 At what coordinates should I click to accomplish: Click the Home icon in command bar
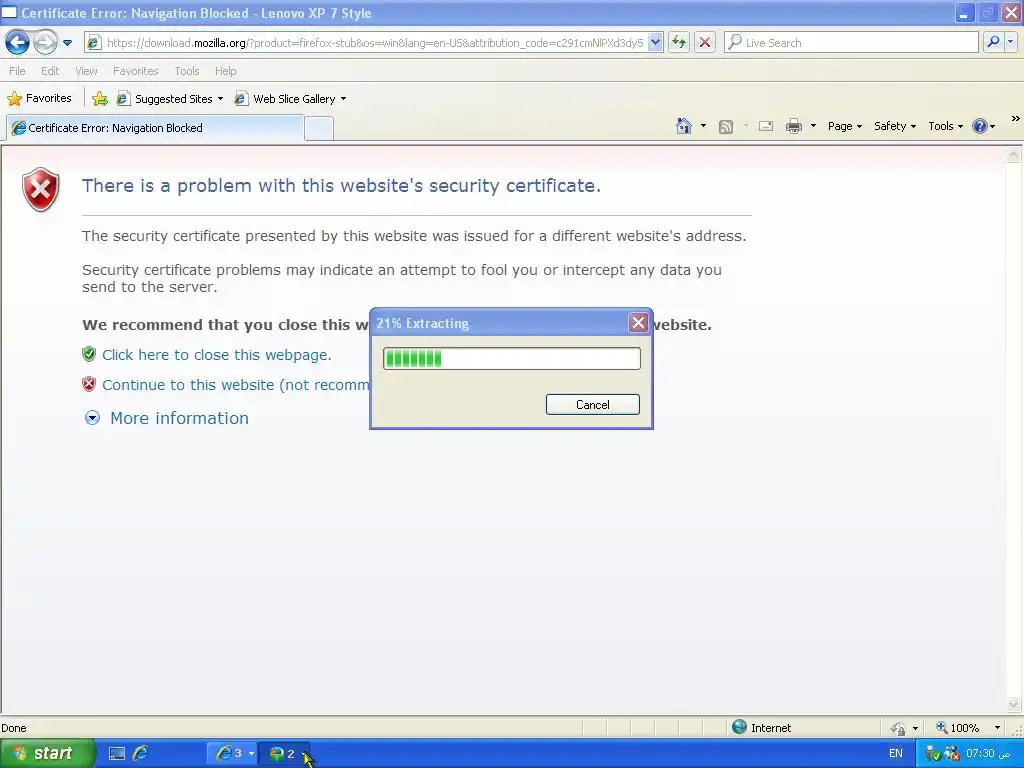[x=684, y=126]
